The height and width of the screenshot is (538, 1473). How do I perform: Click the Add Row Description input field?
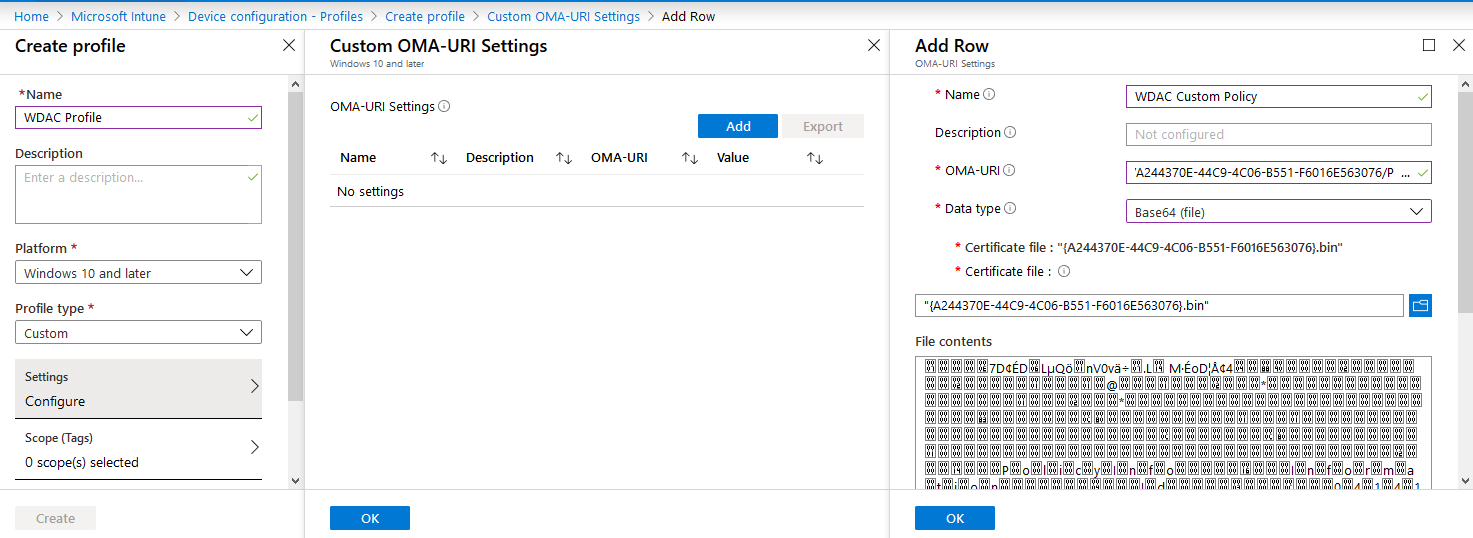click(x=1278, y=134)
